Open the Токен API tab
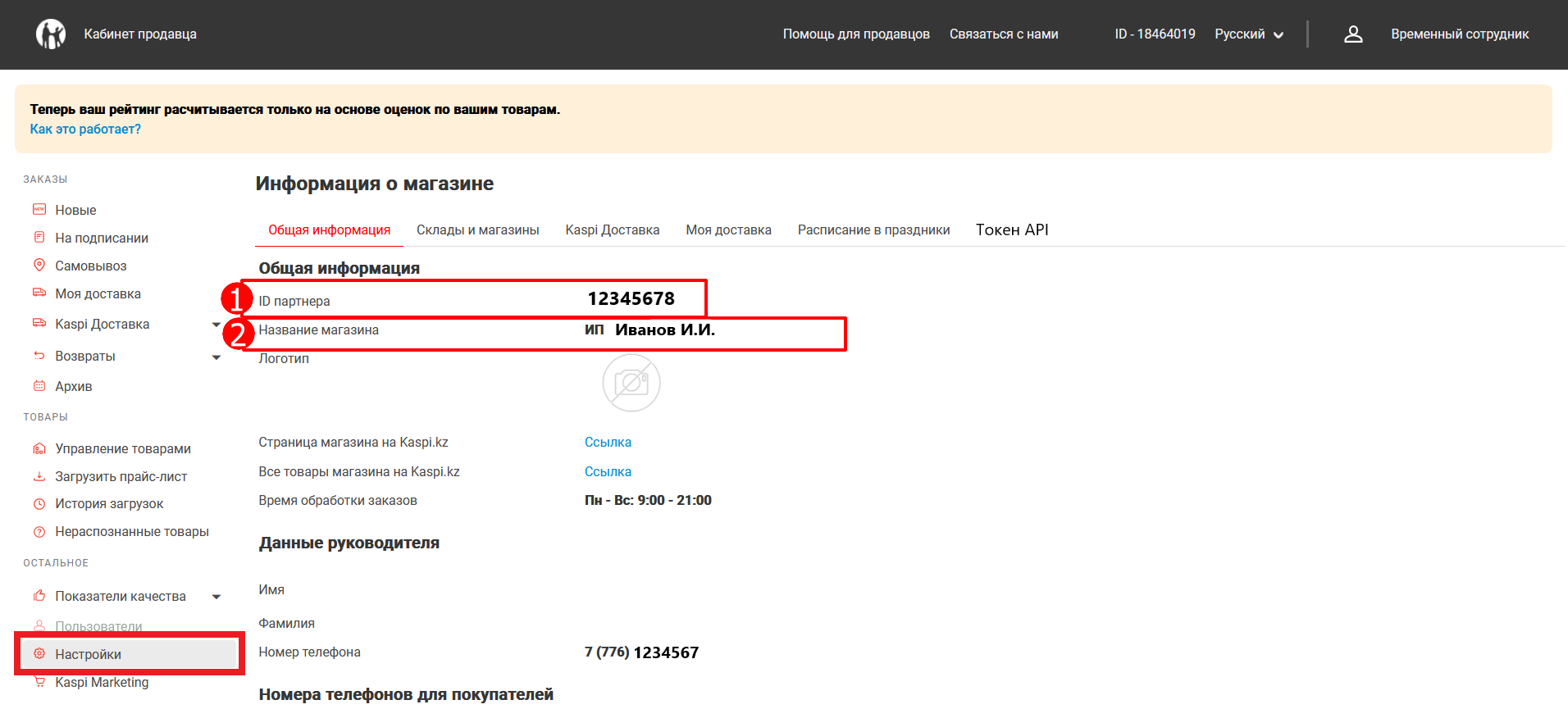1568x709 pixels. (1012, 230)
